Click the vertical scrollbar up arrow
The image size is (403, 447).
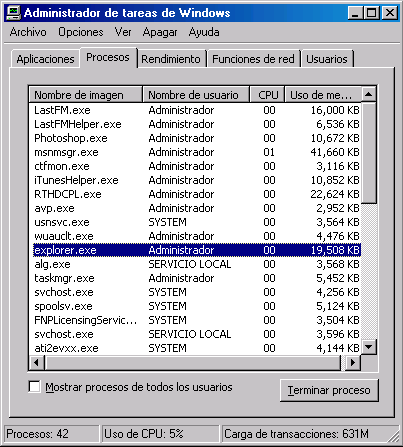(369, 95)
